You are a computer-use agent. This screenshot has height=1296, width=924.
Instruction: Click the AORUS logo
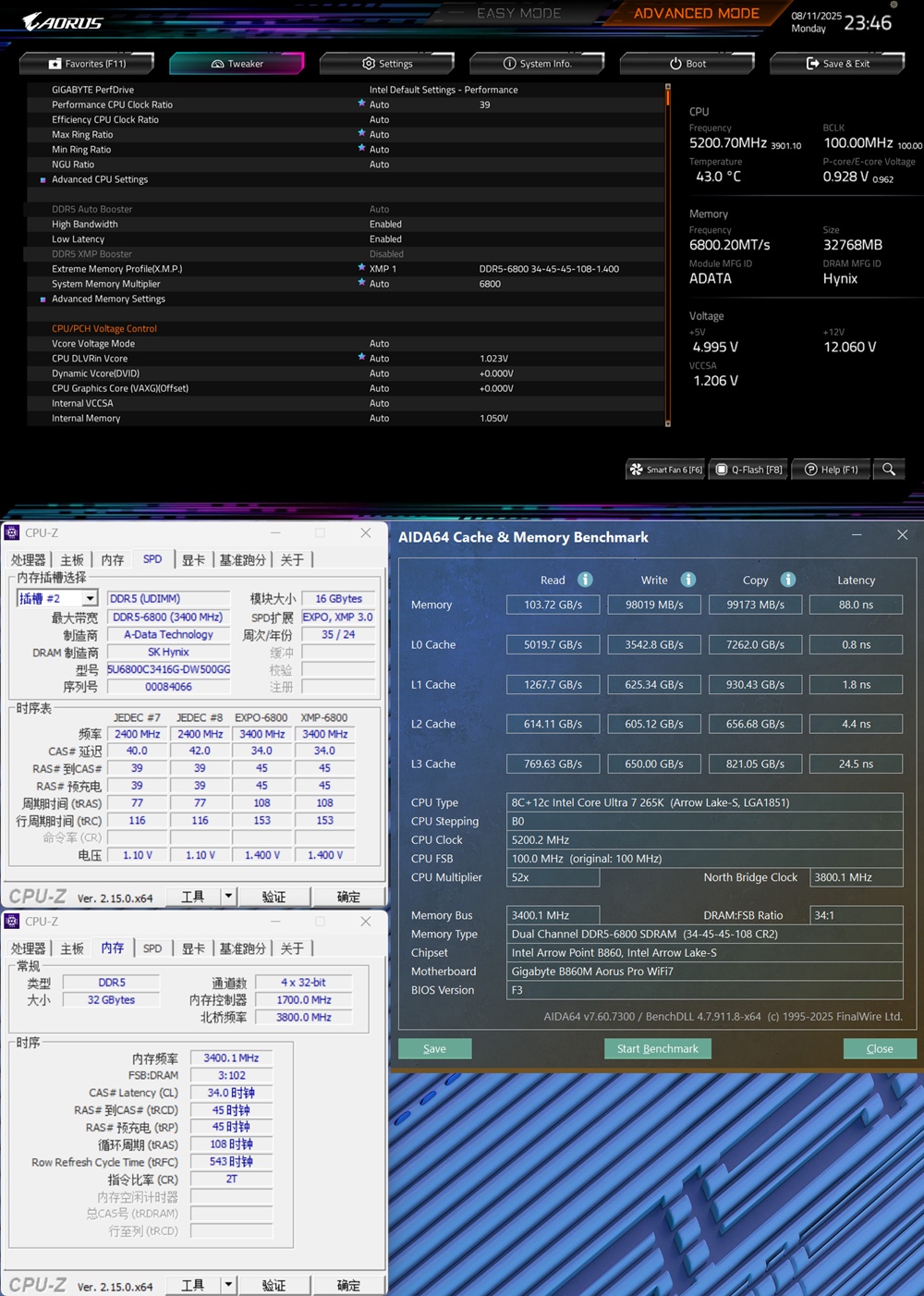tap(63, 21)
